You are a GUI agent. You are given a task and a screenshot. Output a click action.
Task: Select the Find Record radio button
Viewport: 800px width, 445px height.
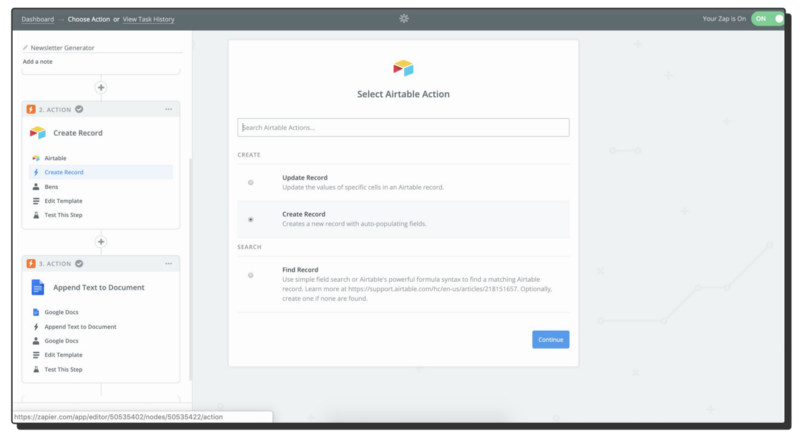pyautogui.click(x=251, y=276)
